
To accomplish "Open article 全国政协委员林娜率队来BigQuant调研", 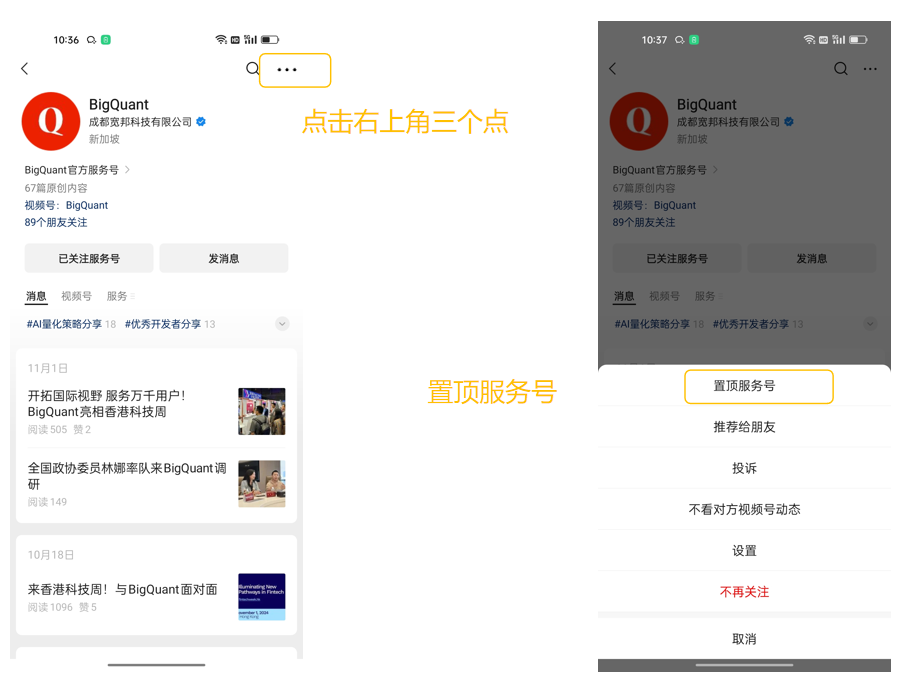I will (x=127, y=476).
